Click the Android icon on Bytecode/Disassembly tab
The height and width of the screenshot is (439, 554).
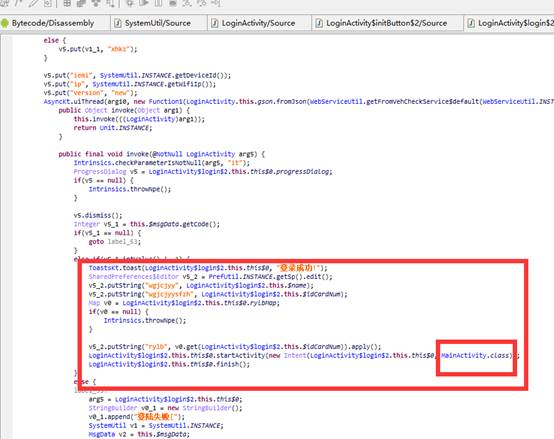point(5,23)
